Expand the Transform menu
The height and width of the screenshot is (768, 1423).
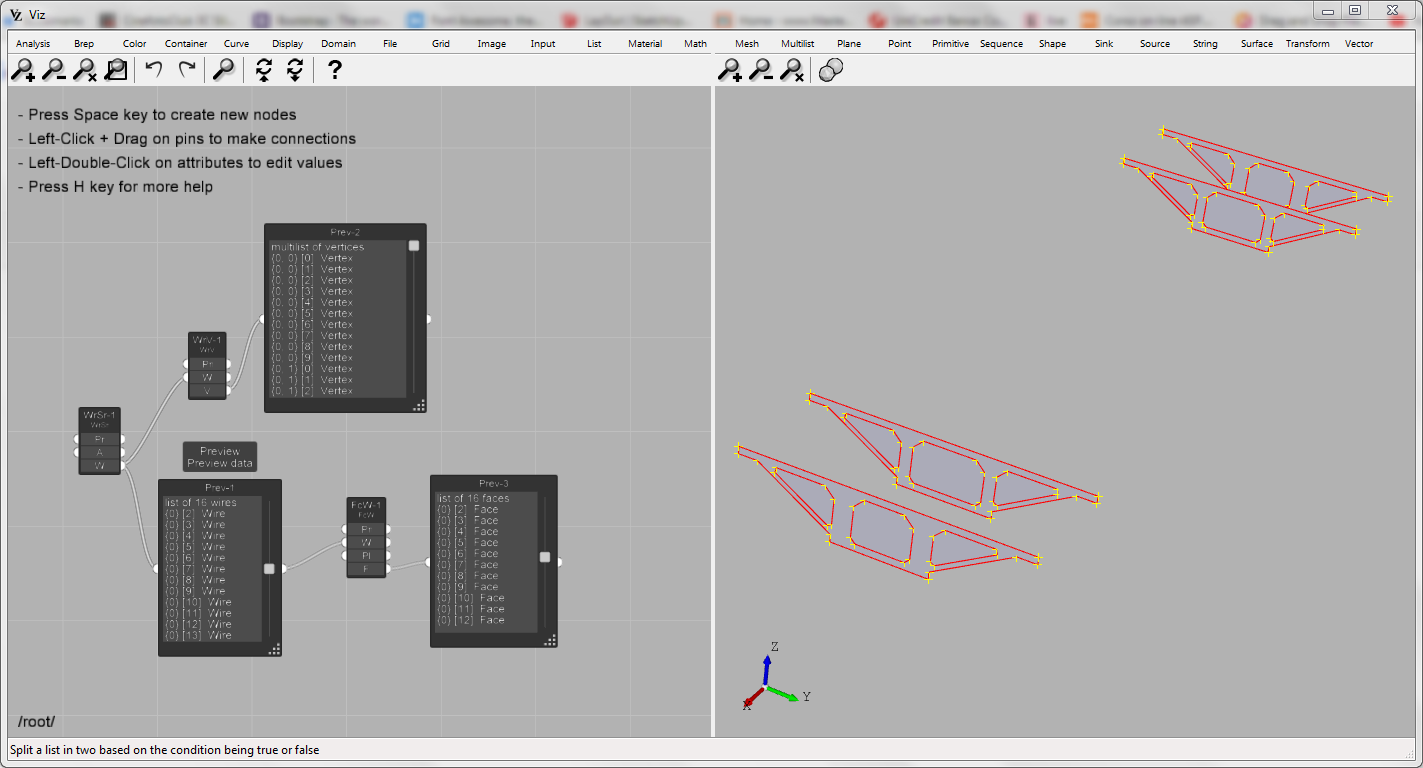(1307, 44)
